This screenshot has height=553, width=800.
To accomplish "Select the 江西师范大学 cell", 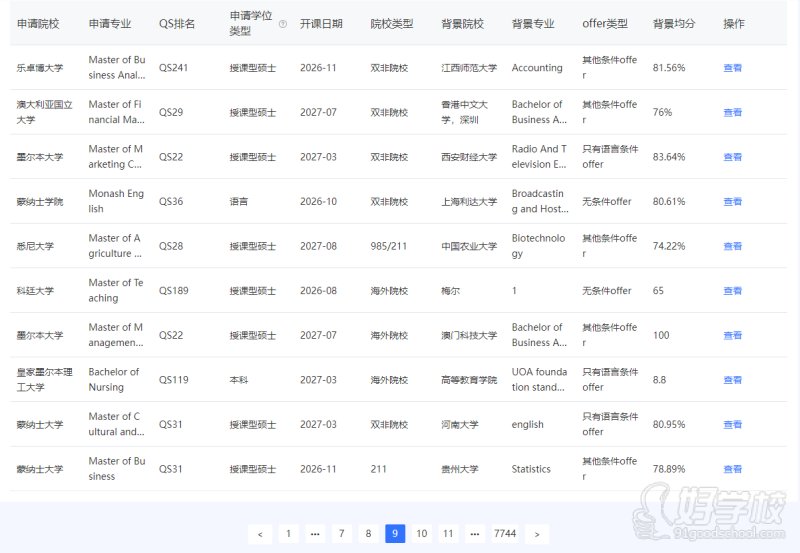I will [x=469, y=68].
